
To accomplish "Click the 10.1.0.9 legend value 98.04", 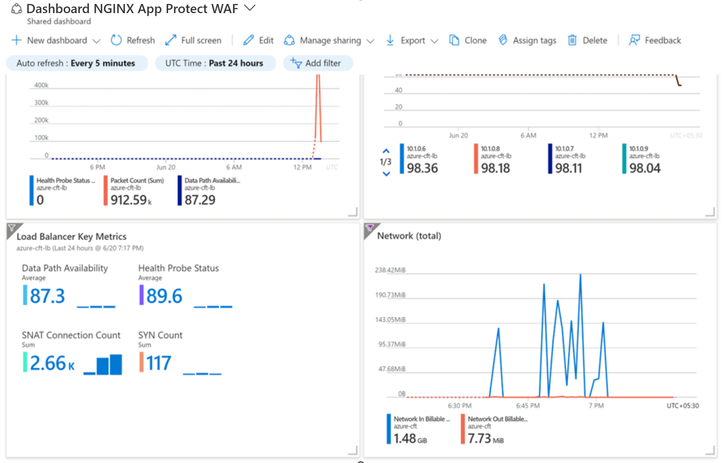I will point(645,168).
